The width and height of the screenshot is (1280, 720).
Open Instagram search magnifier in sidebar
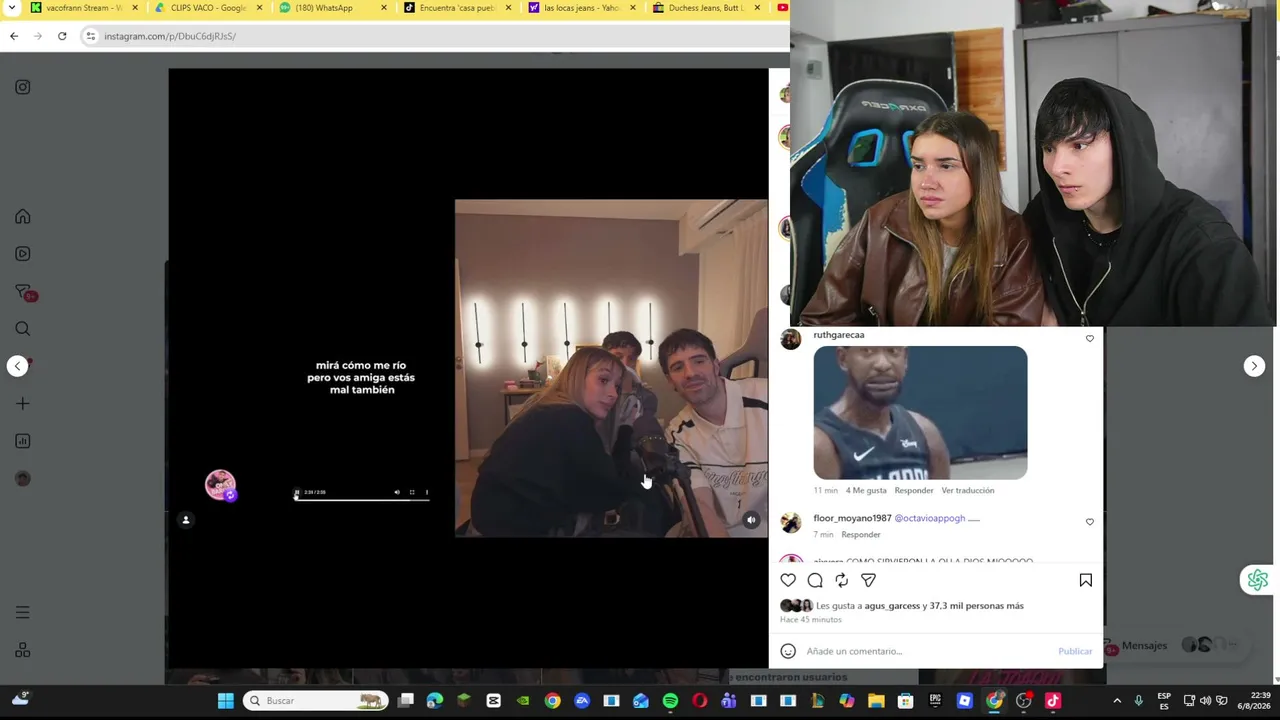[x=23, y=329]
